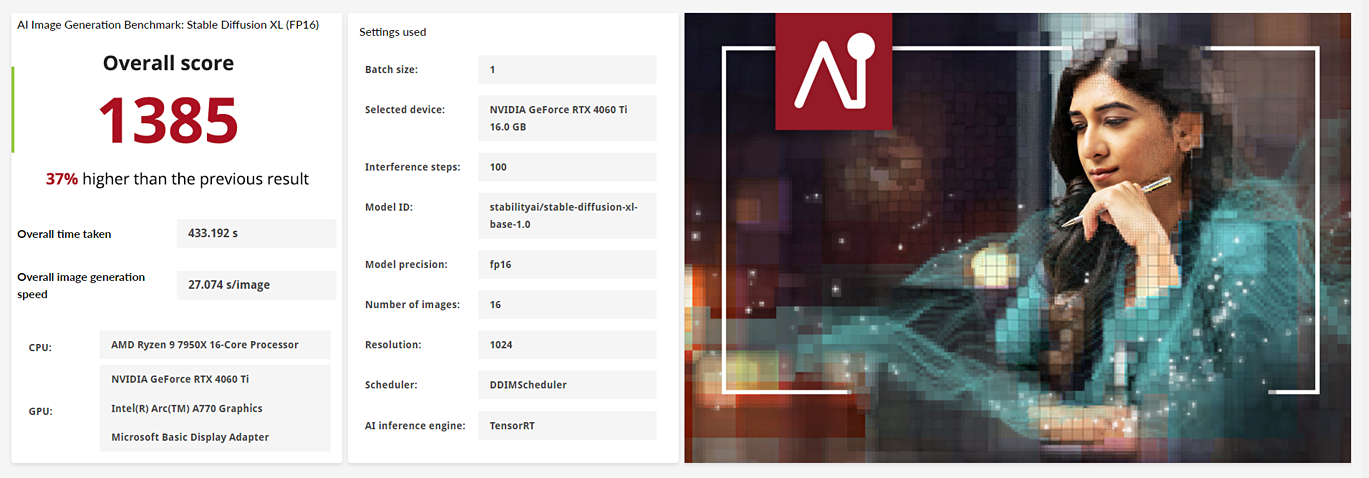Click the Model precision fp16 field
This screenshot has width=1369, height=478.
(567, 264)
